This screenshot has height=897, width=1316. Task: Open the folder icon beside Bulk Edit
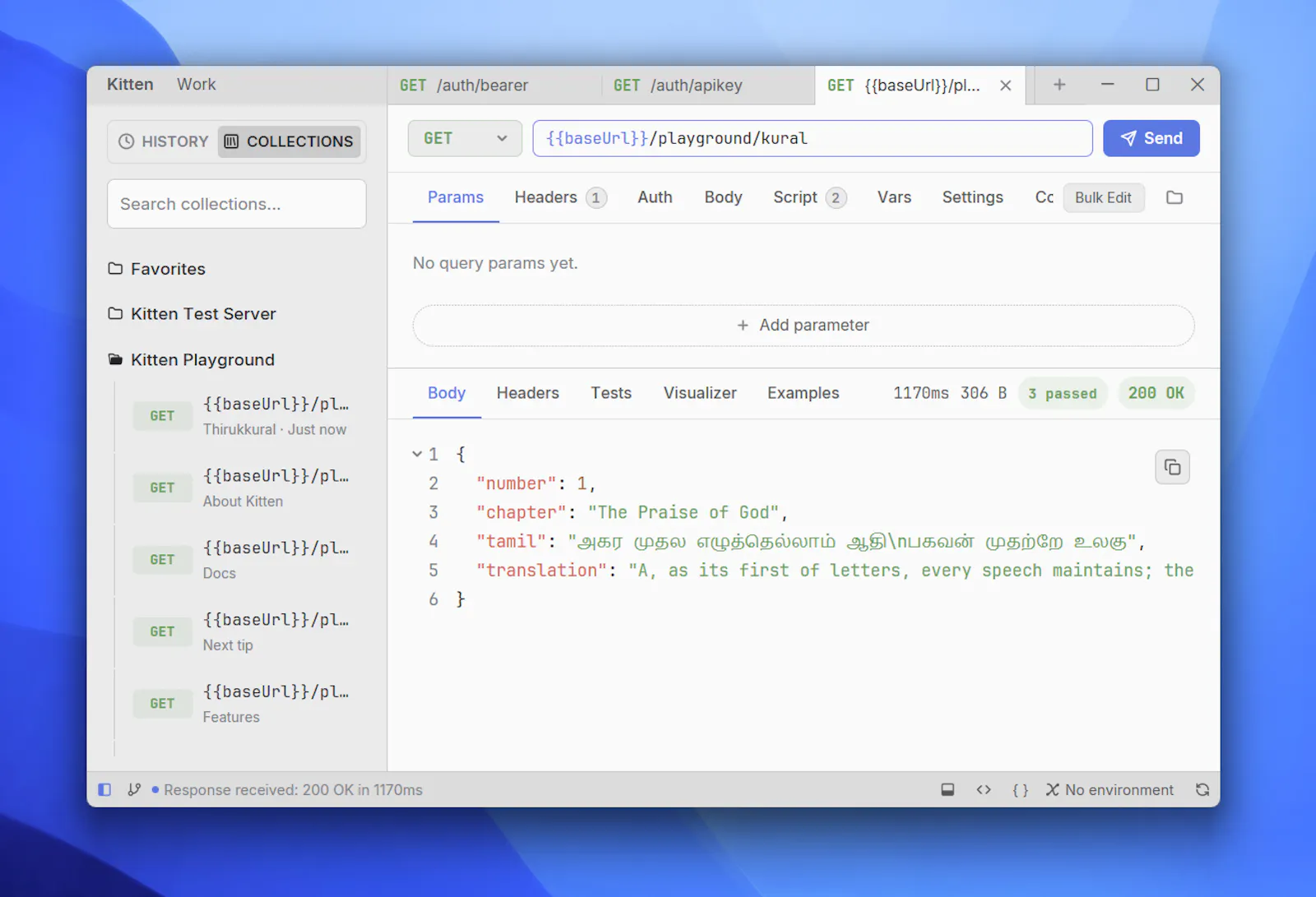point(1175,197)
